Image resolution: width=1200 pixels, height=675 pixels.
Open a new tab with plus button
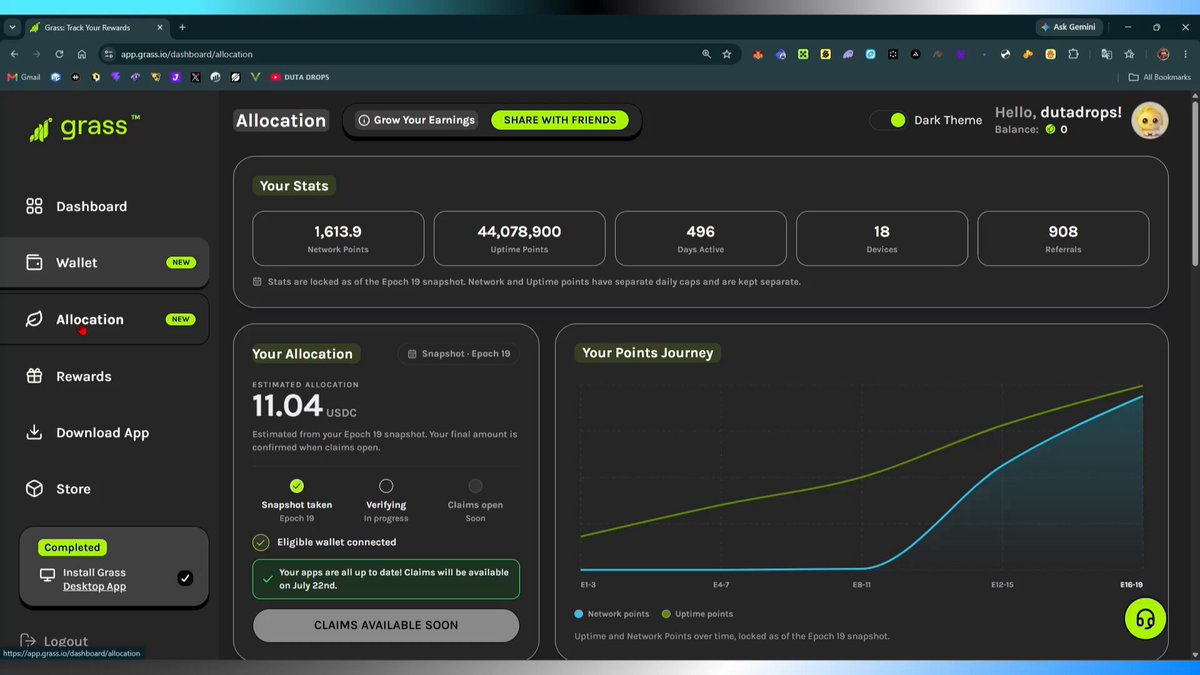[x=182, y=27]
